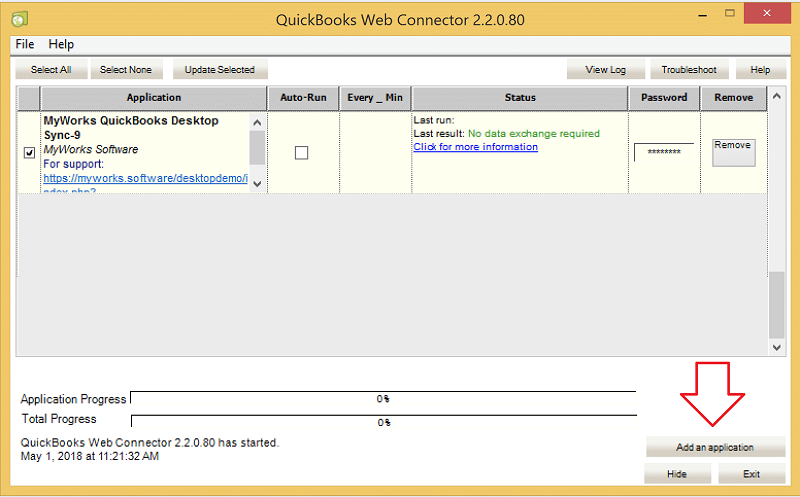Open the File menu
The height and width of the screenshot is (497, 800).
coord(24,44)
